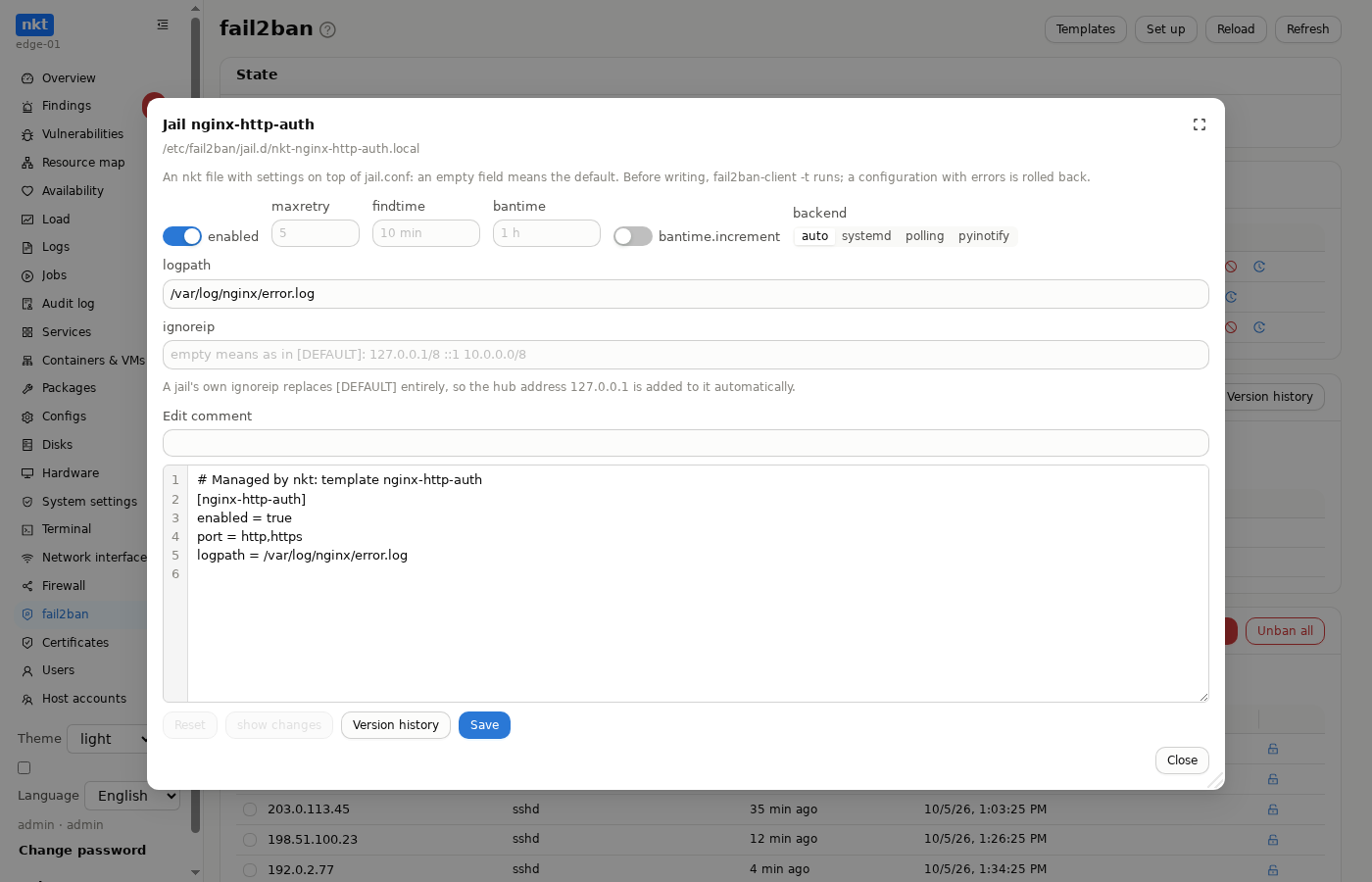This screenshot has width=1372, height=882.
Task: Click the Templates button
Action: pos(1086,29)
